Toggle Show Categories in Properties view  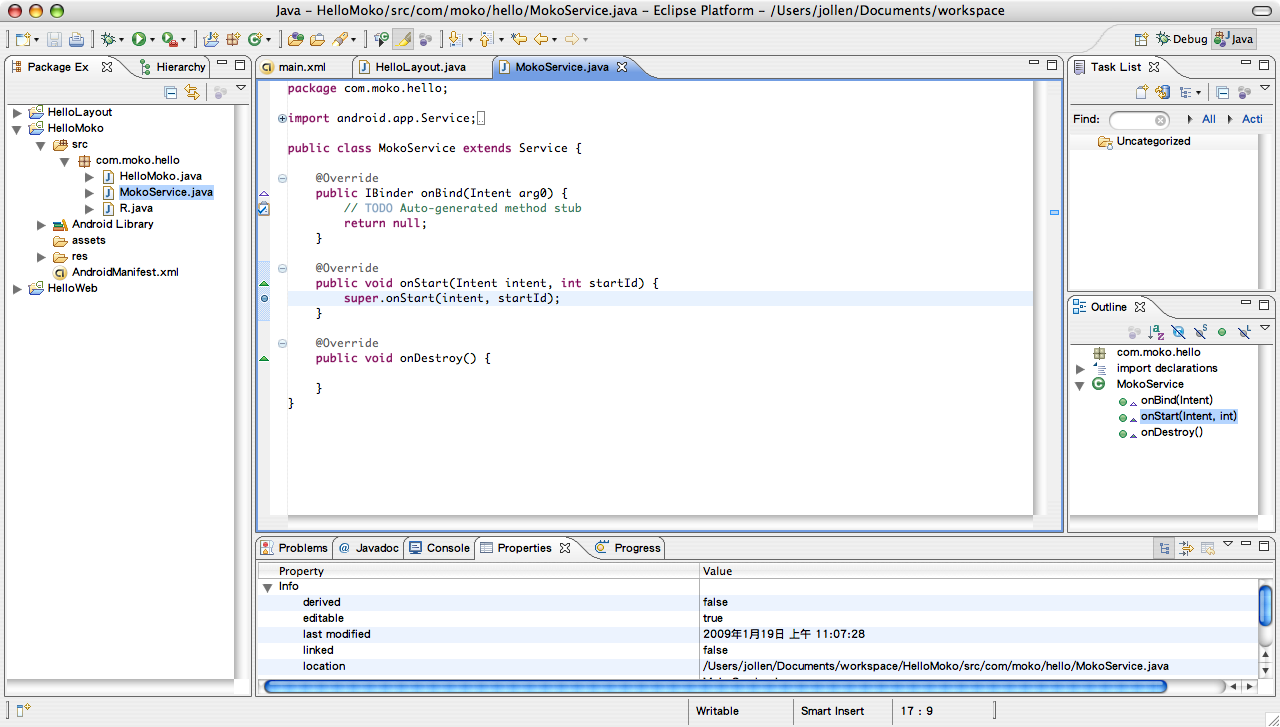coord(1165,548)
